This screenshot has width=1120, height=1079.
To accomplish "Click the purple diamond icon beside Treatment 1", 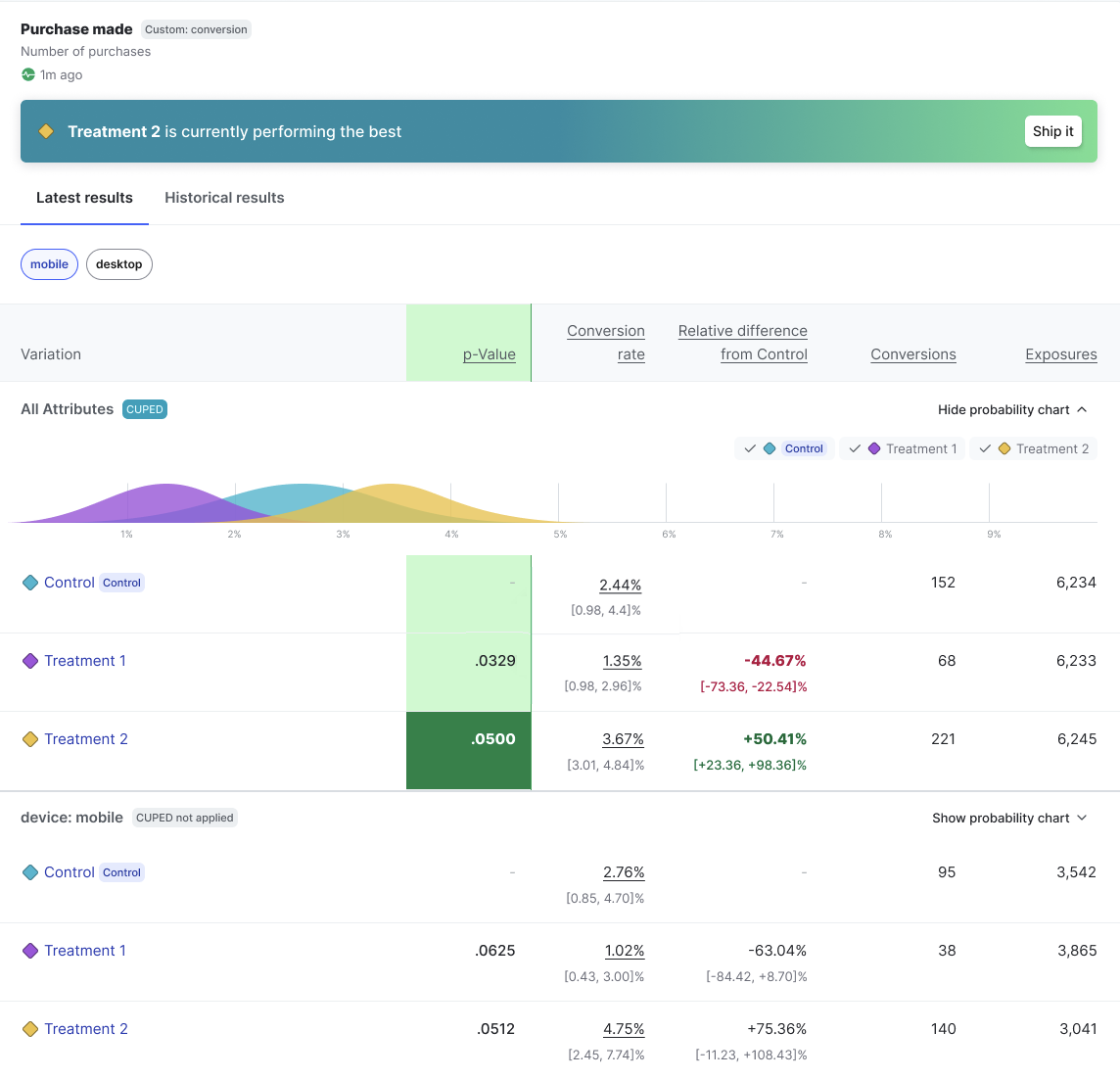I will pos(30,661).
